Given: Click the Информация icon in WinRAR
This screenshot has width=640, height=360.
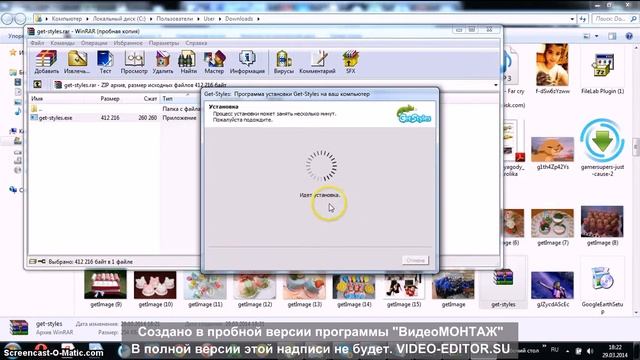Looking at the screenshot, I should (247, 62).
